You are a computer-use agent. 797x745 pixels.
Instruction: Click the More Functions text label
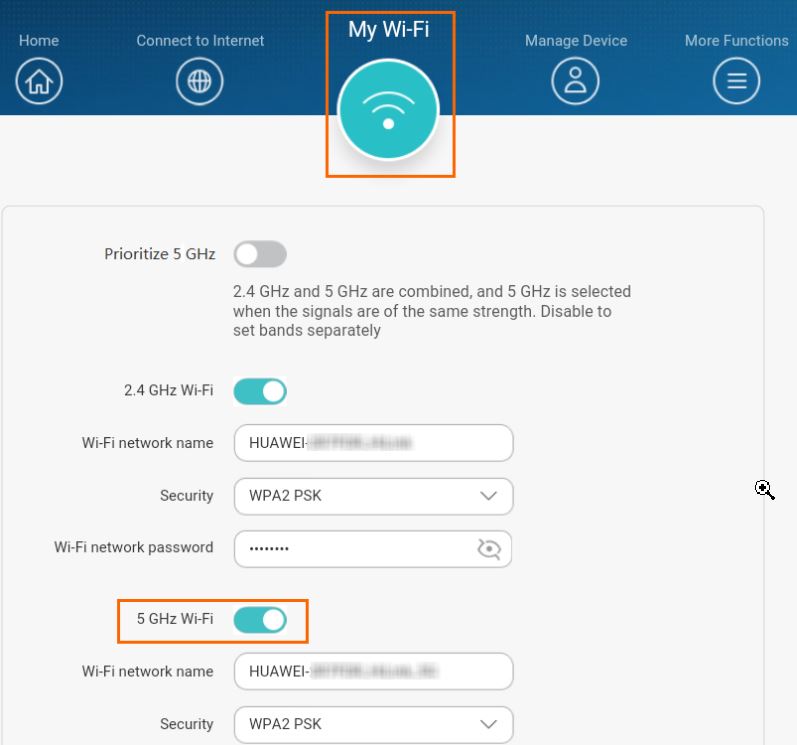tap(737, 41)
